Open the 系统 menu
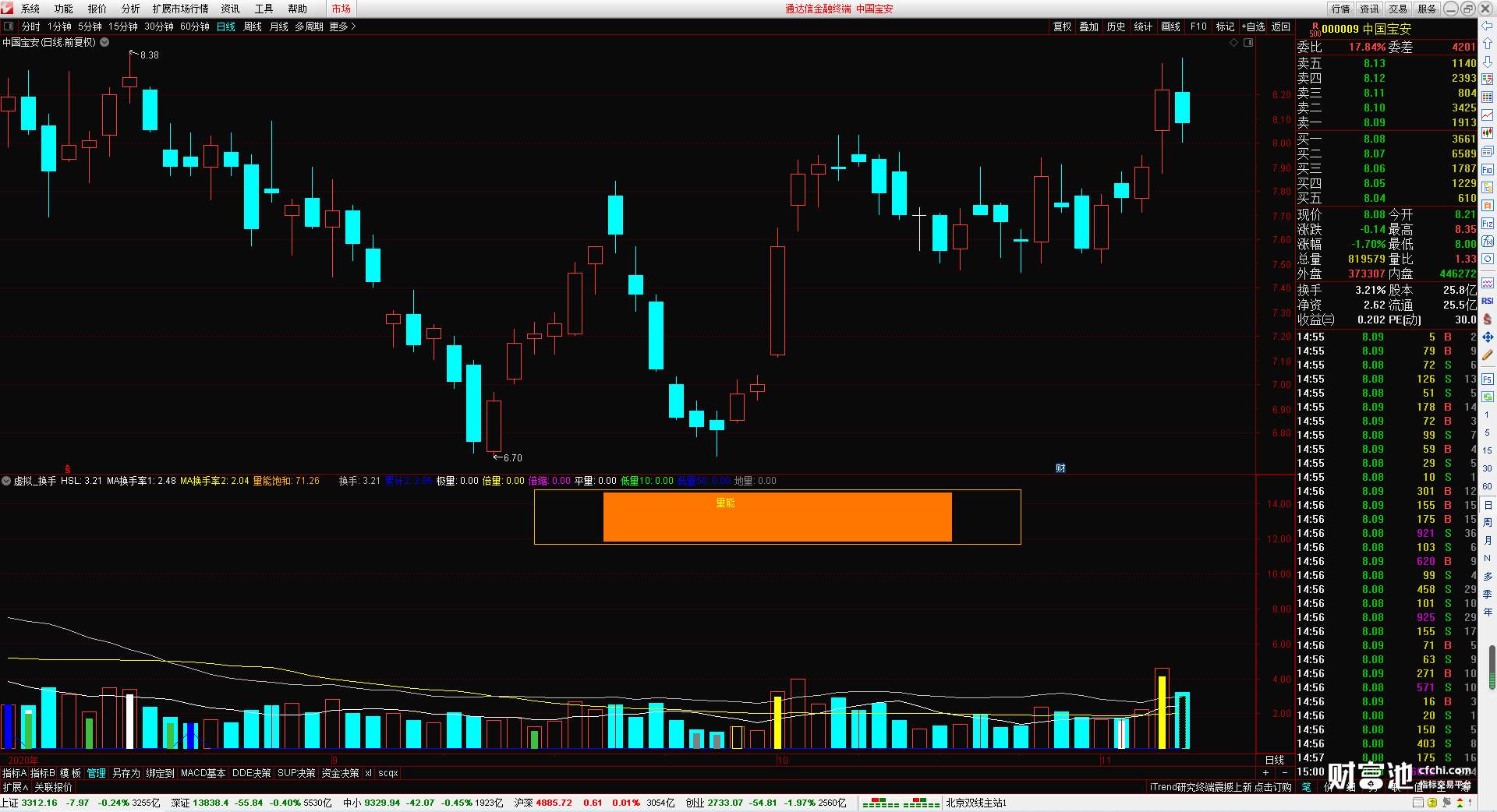This screenshot has height=812, width=1497. 30,9
